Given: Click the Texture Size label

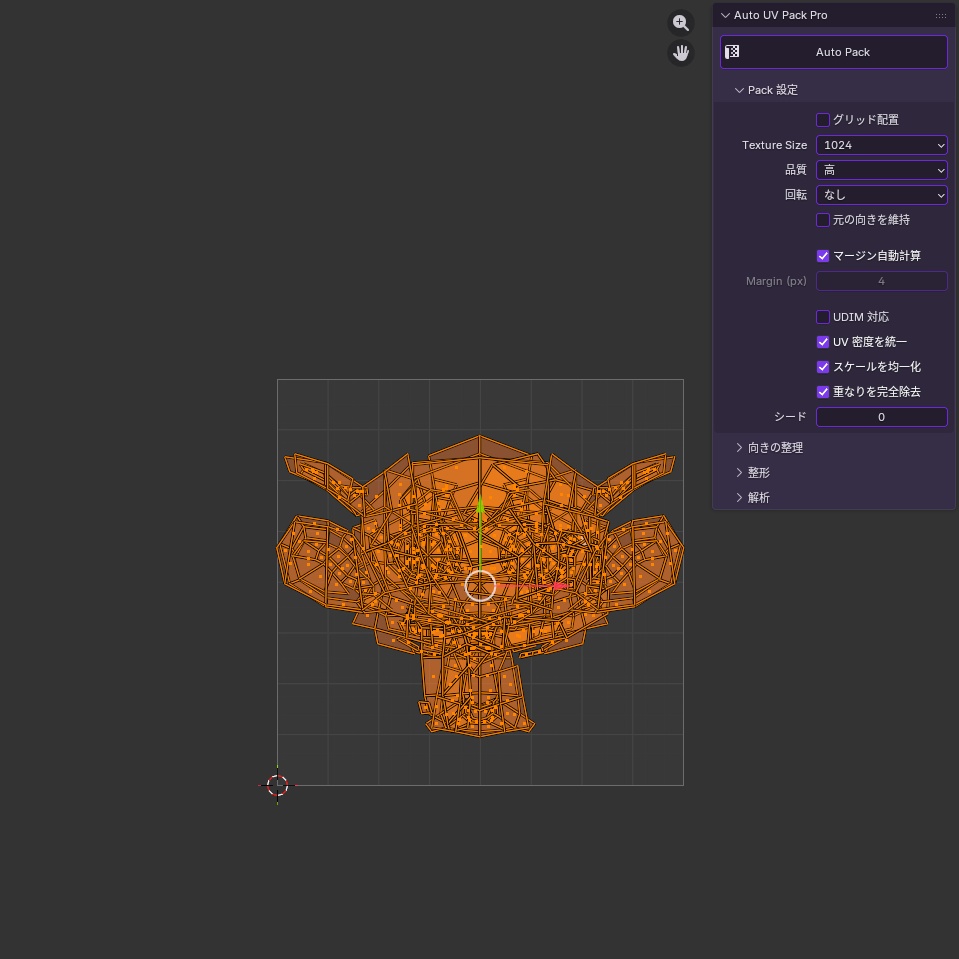Looking at the screenshot, I should coord(774,145).
